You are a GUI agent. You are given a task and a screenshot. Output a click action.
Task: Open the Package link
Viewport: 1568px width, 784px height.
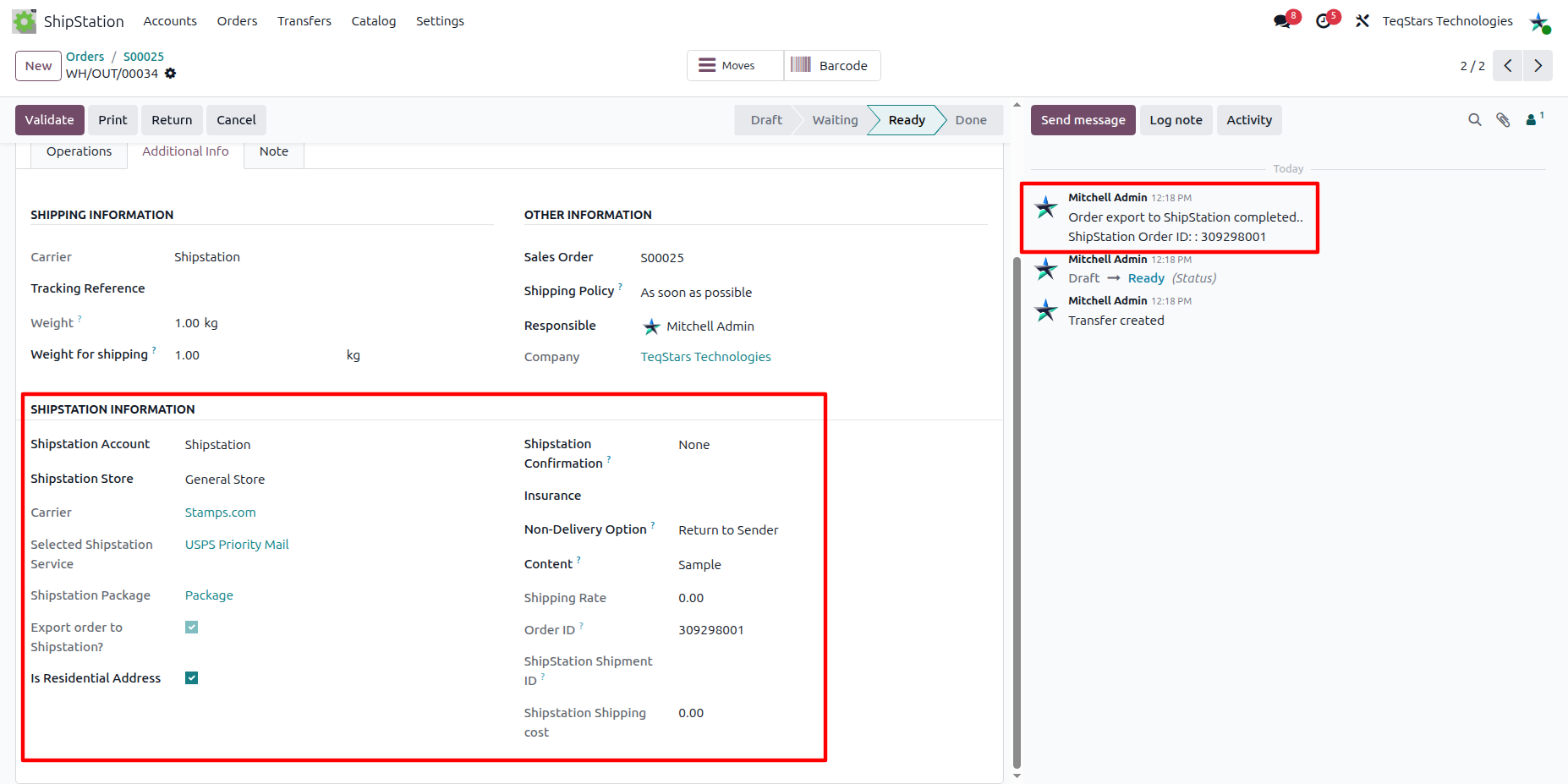click(x=209, y=595)
